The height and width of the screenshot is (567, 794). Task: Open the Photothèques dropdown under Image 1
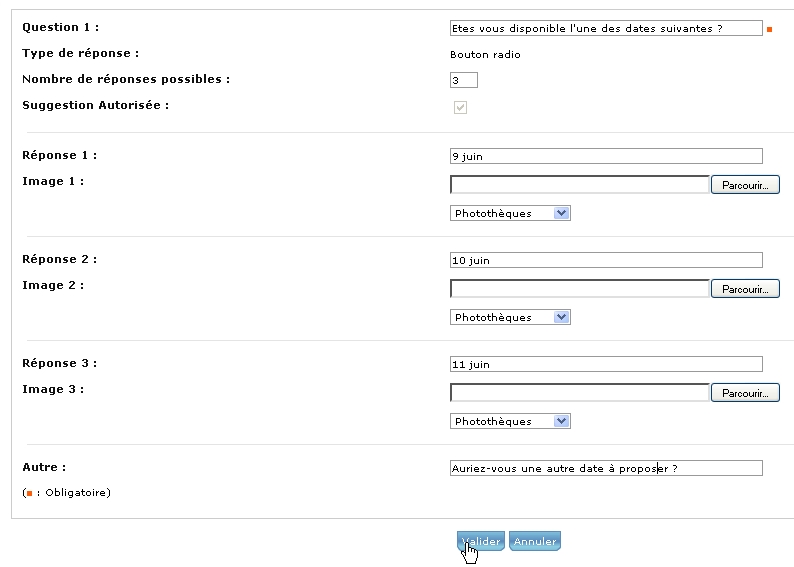click(x=510, y=213)
